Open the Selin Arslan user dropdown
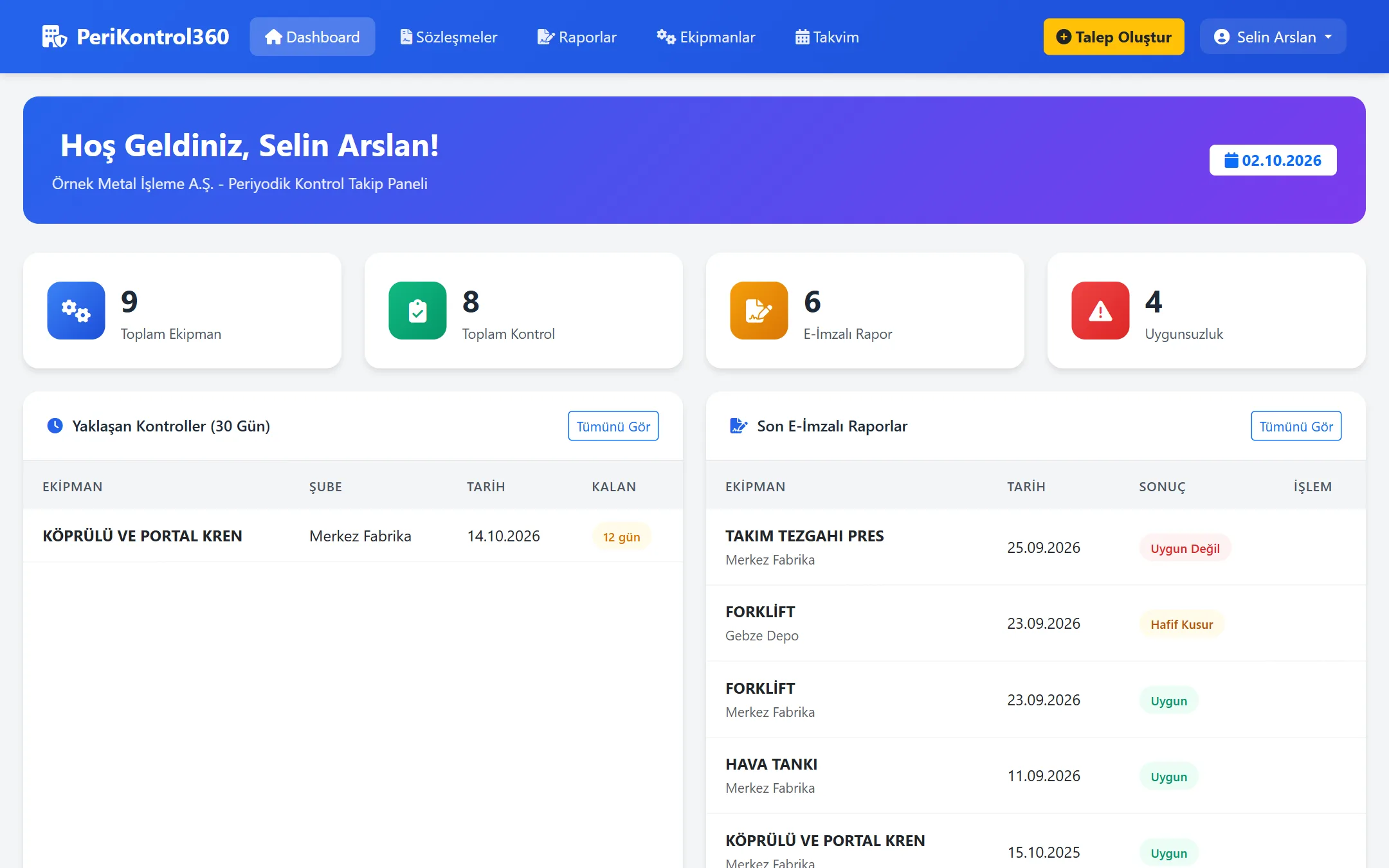 (x=1273, y=37)
